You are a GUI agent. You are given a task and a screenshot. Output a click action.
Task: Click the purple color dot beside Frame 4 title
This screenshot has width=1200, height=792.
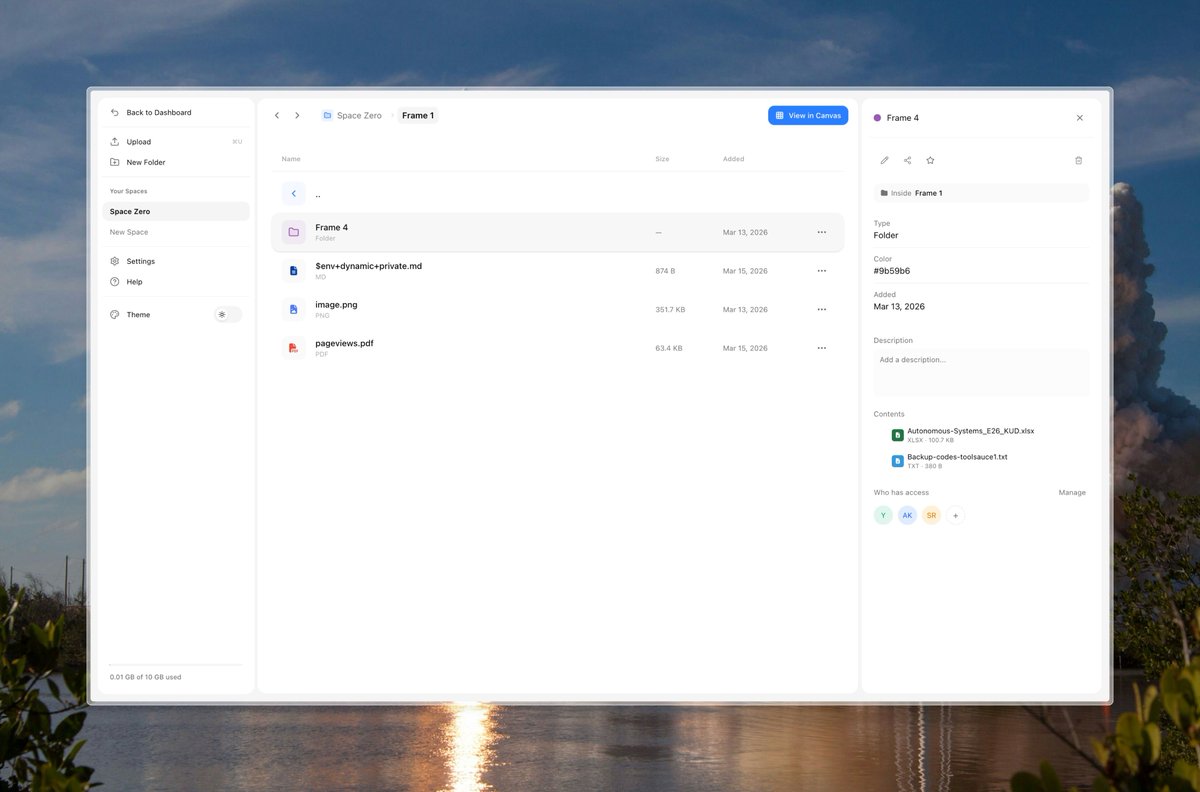[878, 118]
